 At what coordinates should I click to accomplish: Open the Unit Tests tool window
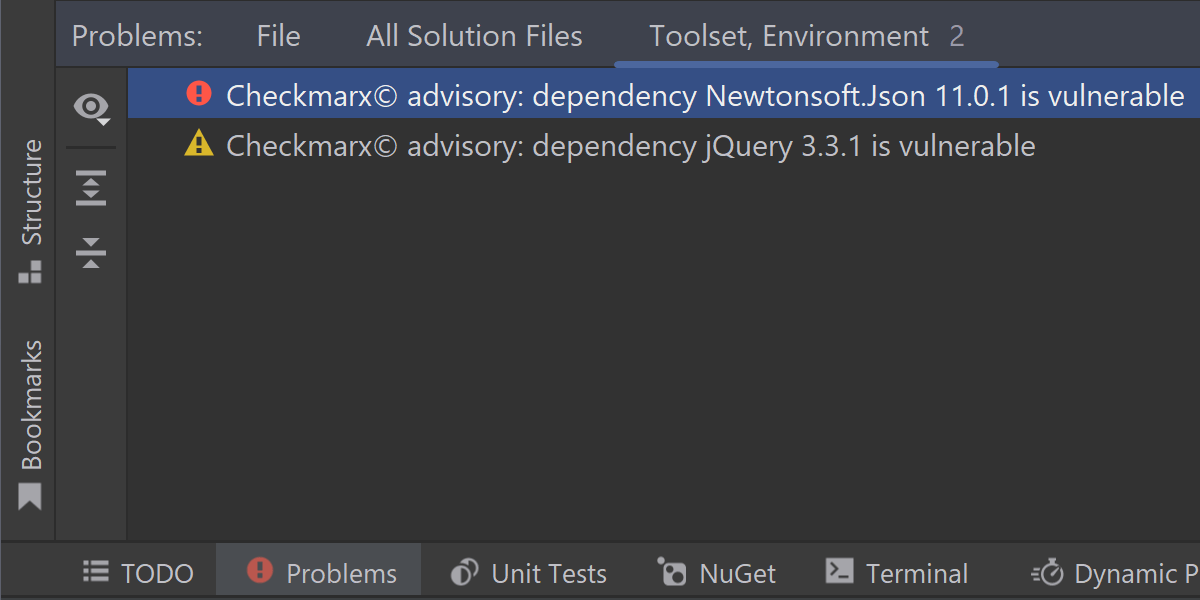point(529,573)
